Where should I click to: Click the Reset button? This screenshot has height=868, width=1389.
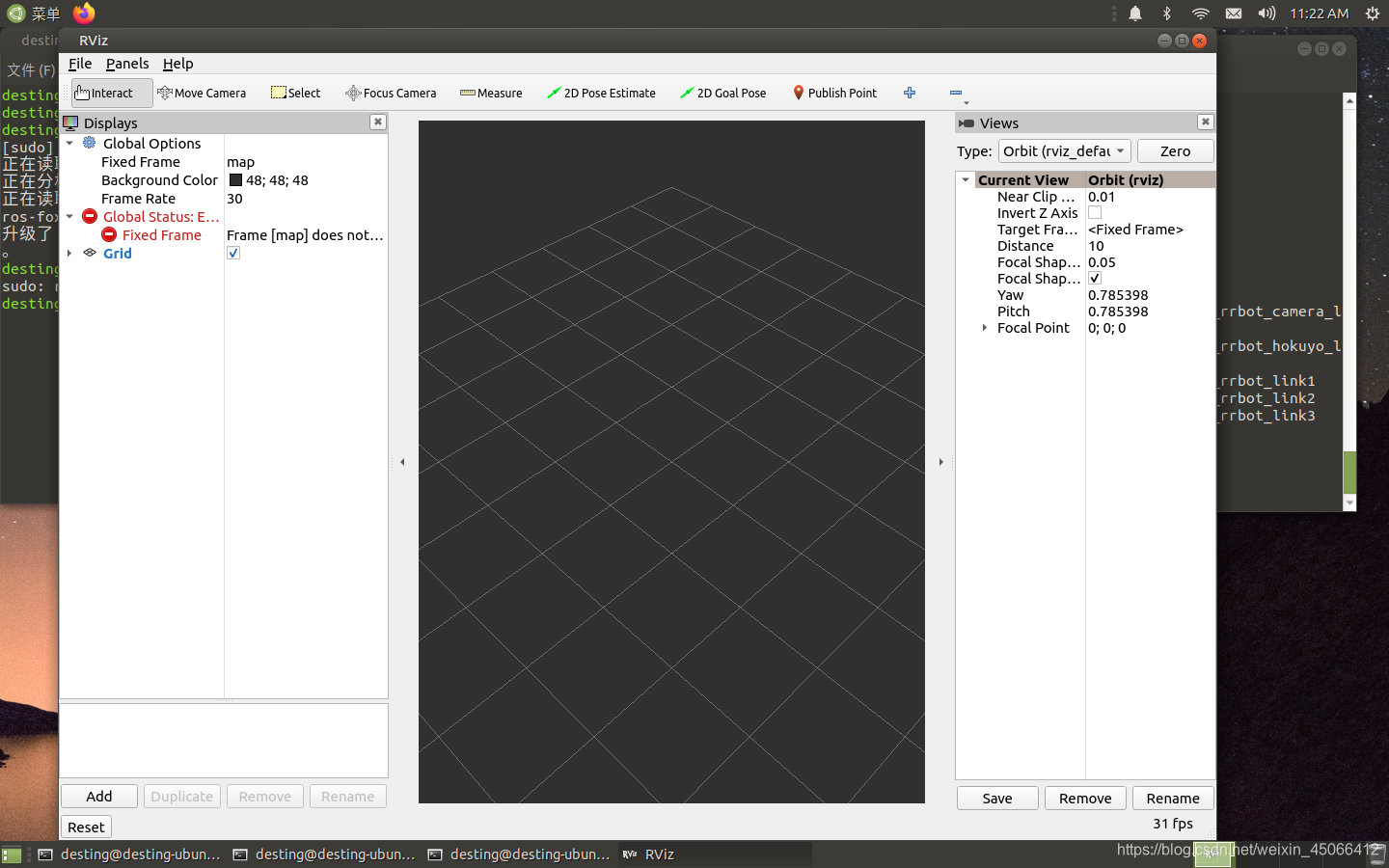pos(86,827)
